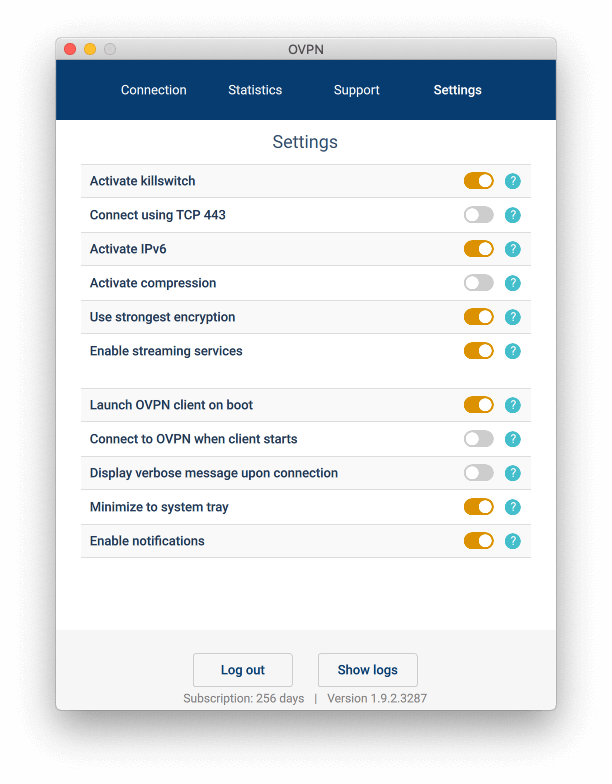612x784 pixels.
Task: Open help for Activate killswitch
Action: [x=512, y=181]
